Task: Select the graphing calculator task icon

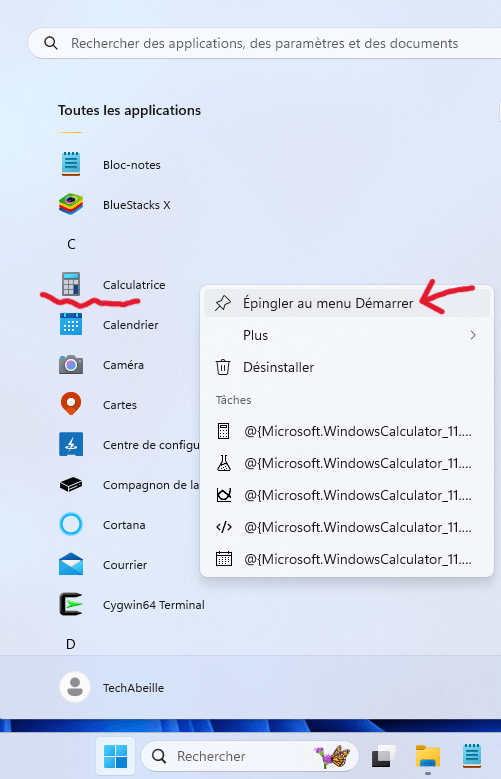Action: [224, 495]
